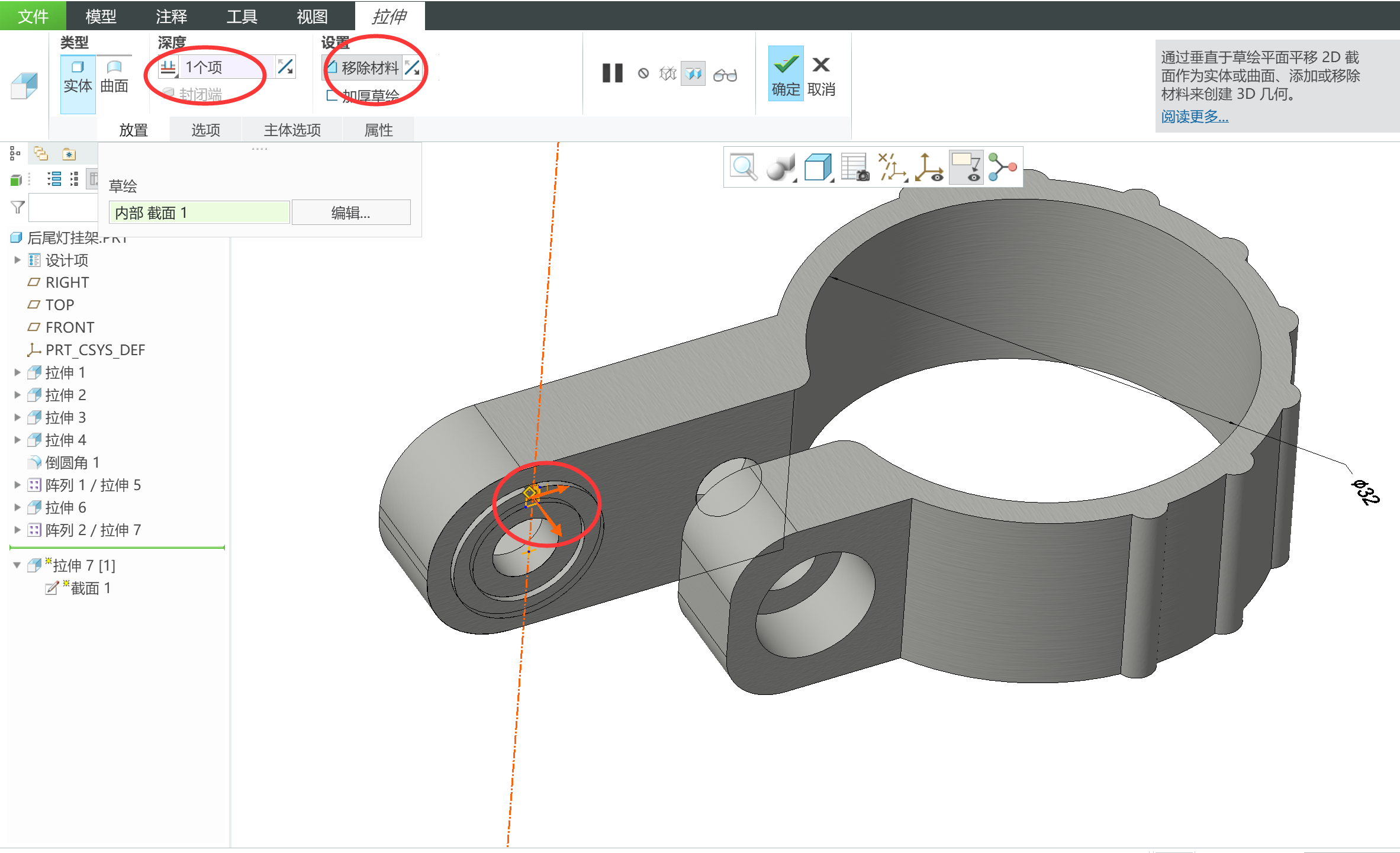Click the zoom refit magnifier icon
Screen dimensions: 1400x853
[x=743, y=168]
